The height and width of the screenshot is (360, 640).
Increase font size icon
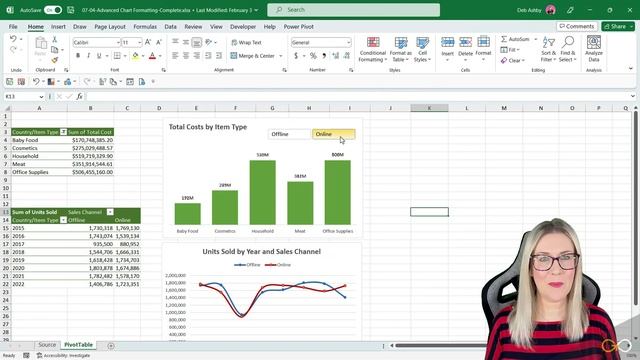click(148, 42)
